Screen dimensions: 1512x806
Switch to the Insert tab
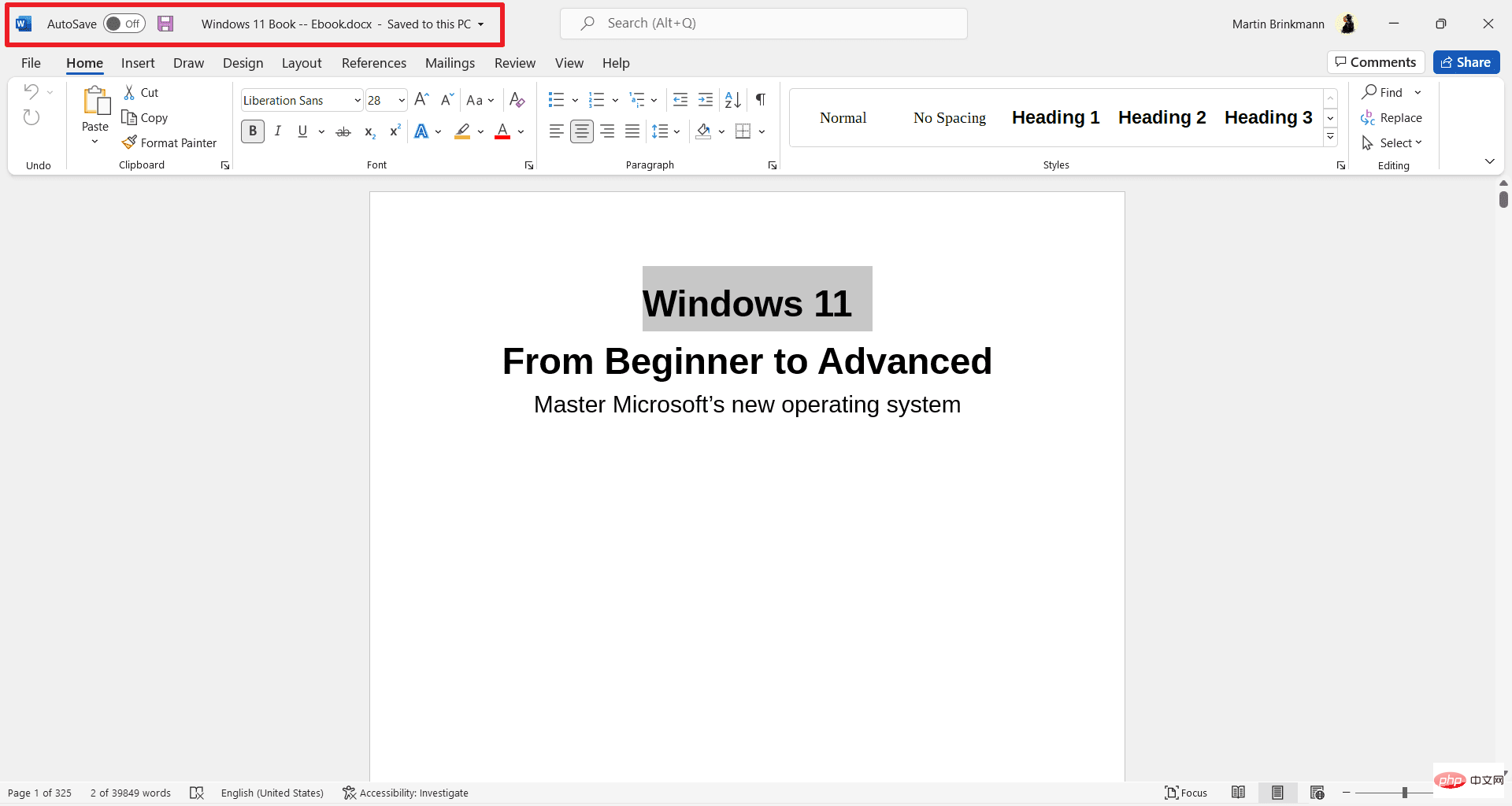coord(138,63)
